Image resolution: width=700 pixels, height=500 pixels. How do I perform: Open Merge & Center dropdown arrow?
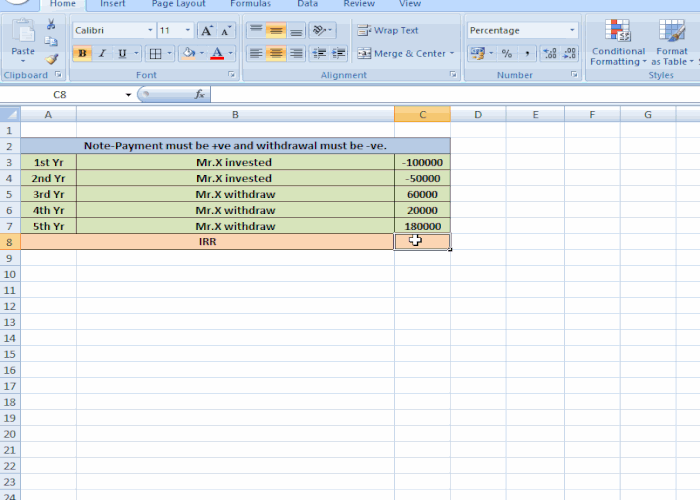click(452, 54)
